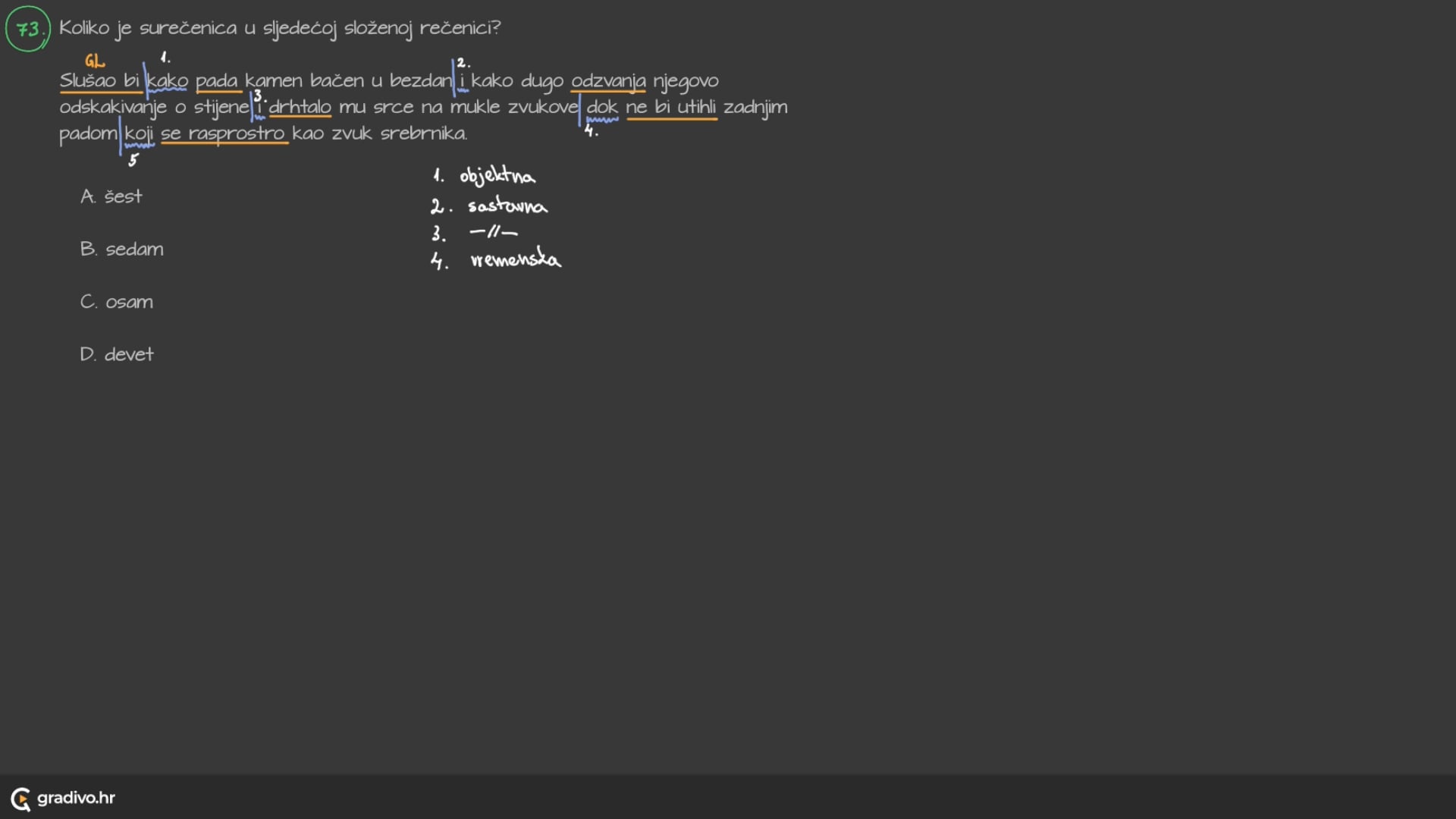This screenshot has height=819, width=1456.
Task: Click the orange 'GL' annotation
Action: (95, 61)
